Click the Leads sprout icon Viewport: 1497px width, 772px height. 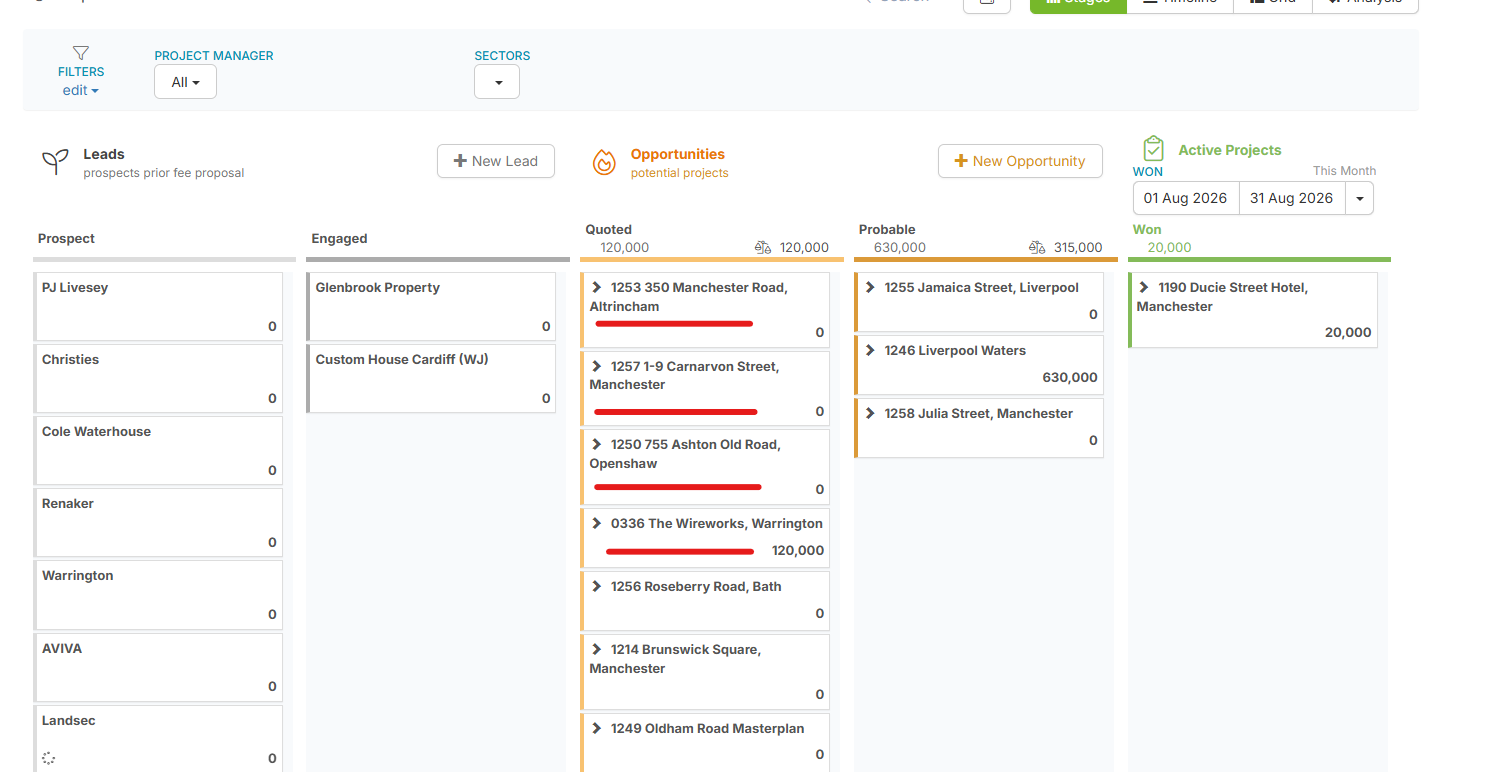click(x=55, y=162)
